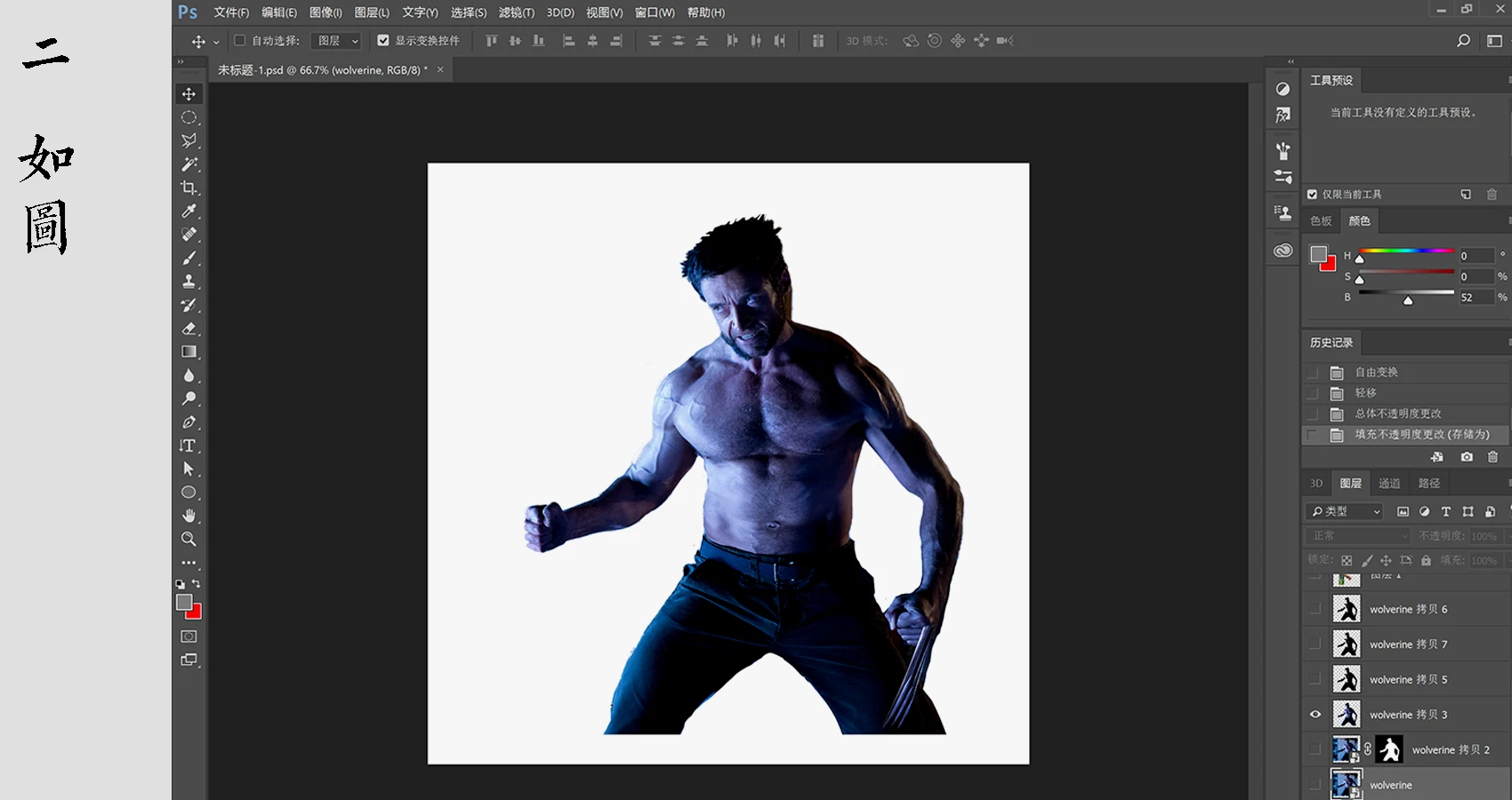Click wolverine 拷贝 6 layer thumbnail
The image size is (1512, 800).
[x=1347, y=609]
